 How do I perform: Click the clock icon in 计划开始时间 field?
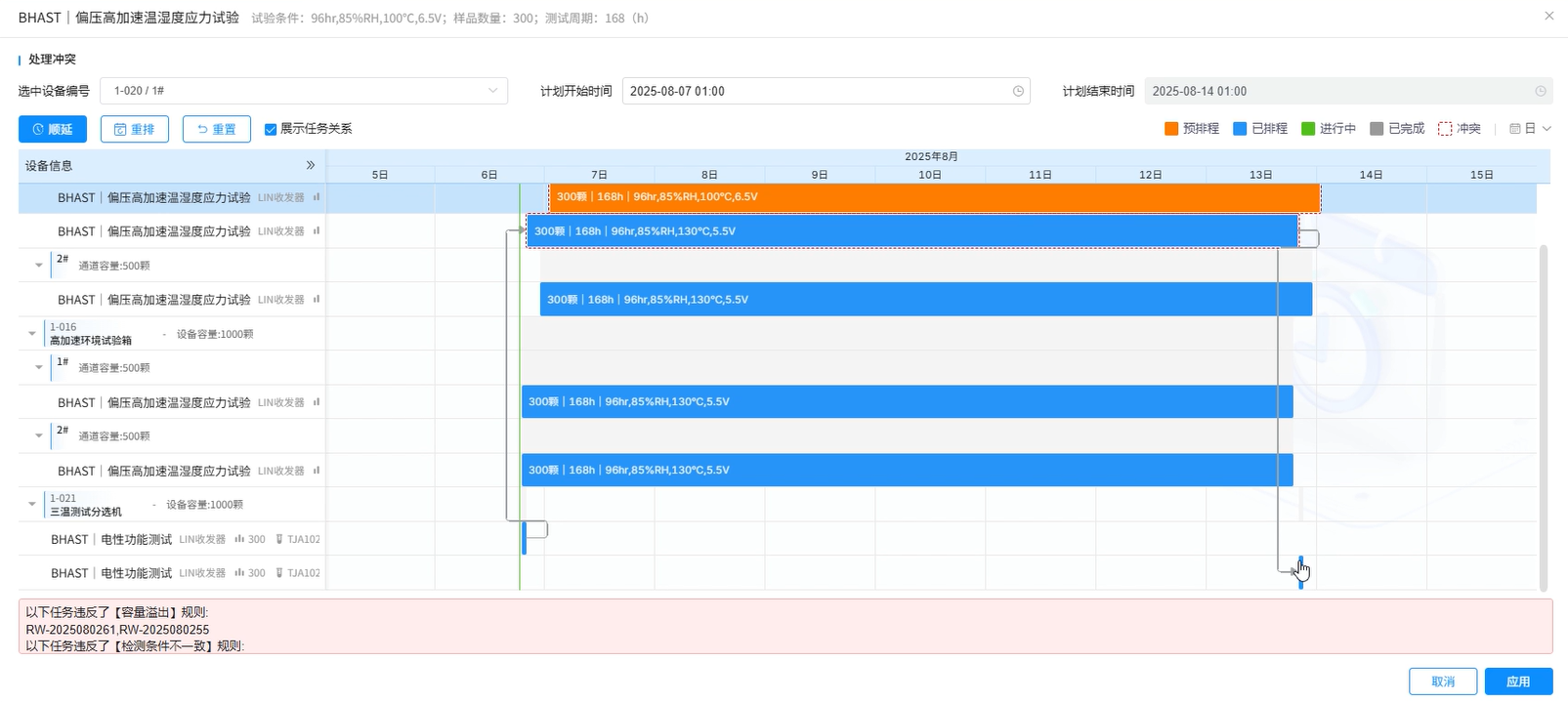pos(1018,91)
